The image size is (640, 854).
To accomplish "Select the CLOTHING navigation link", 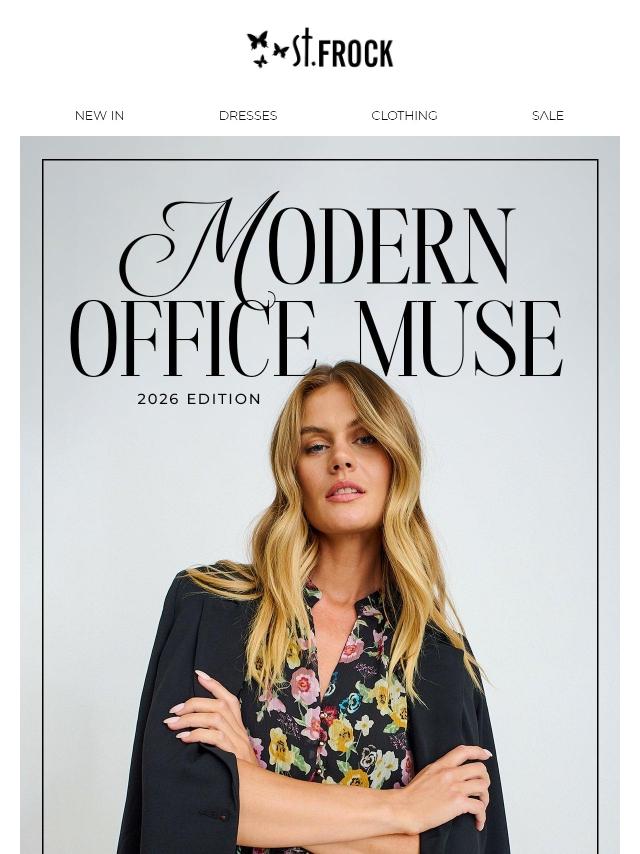I will pos(404,115).
